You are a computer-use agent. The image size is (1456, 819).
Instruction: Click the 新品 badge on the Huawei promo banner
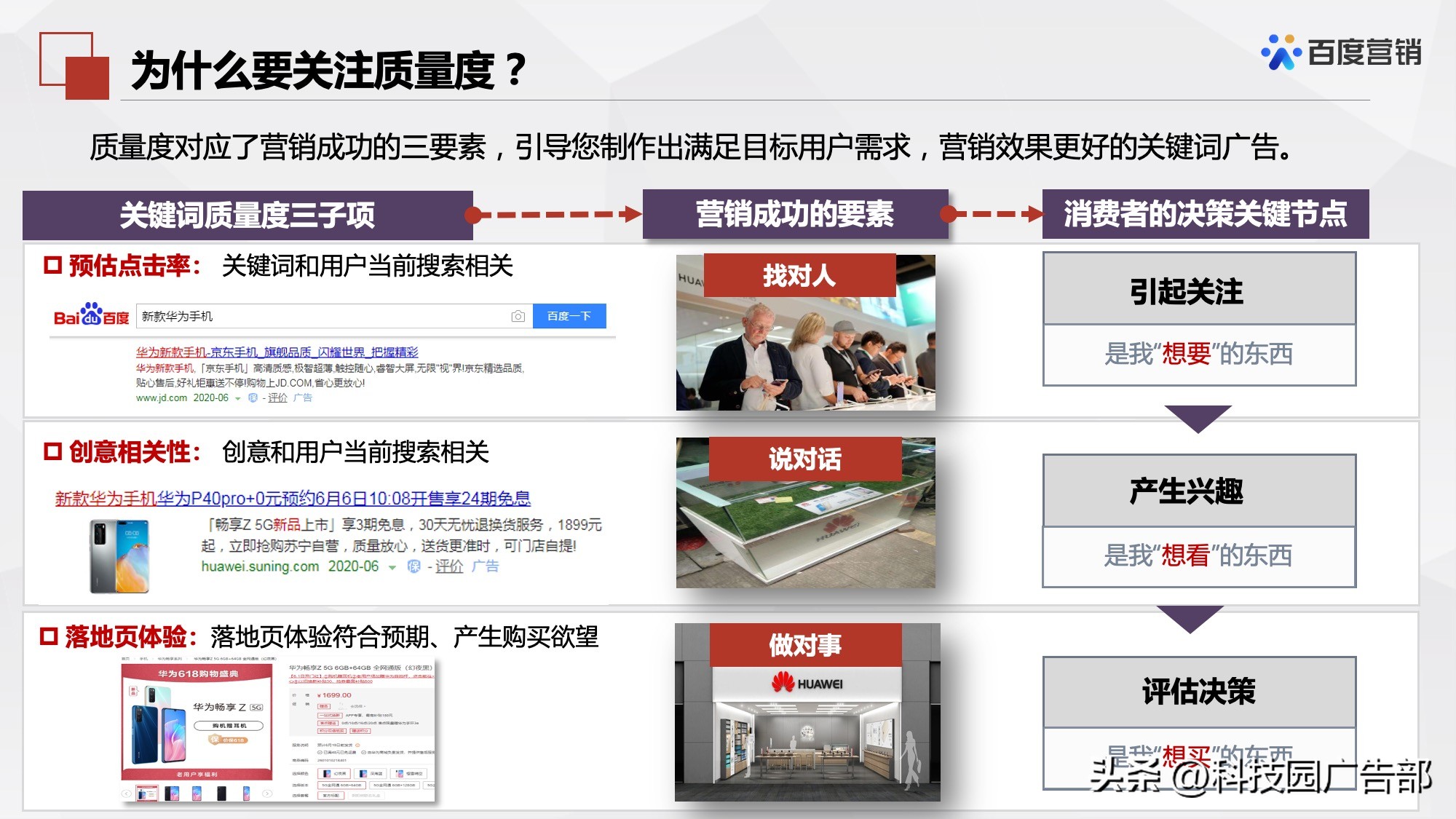pyautogui.click(x=134, y=692)
